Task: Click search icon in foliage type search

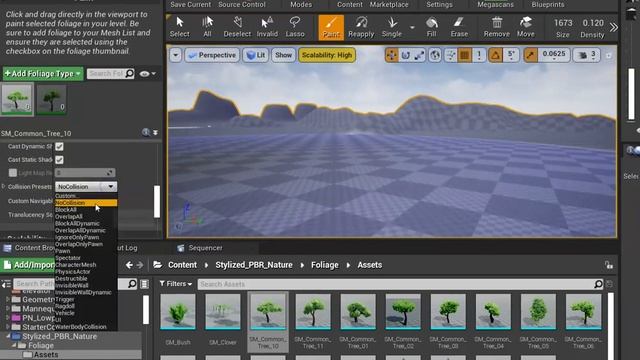Action: point(129,73)
